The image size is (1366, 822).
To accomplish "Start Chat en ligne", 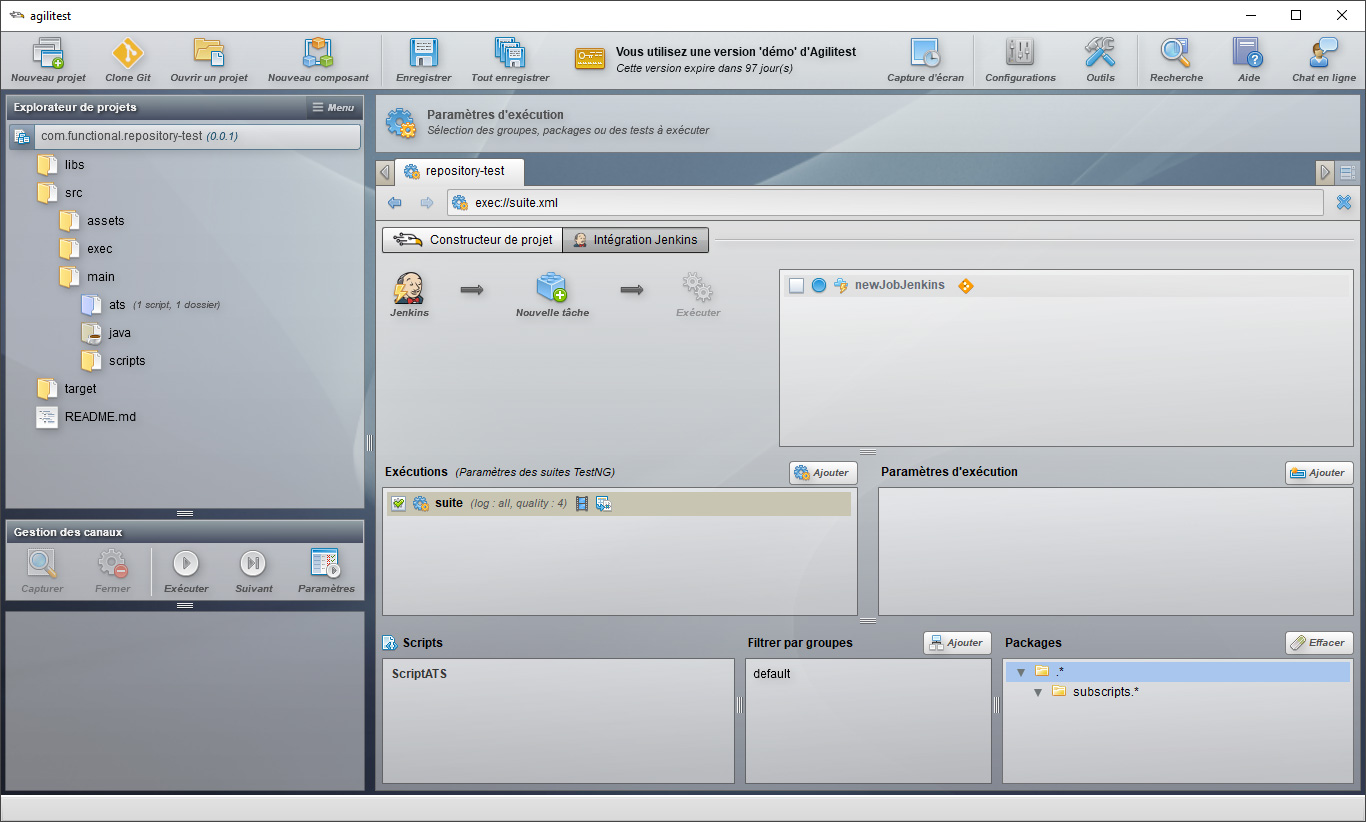I will tap(1324, 60).
